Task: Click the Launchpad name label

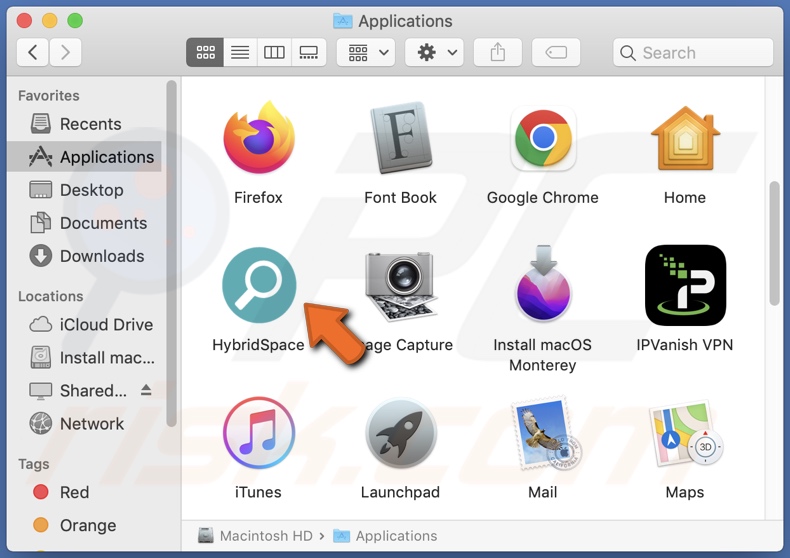Action: coord(401,492)
